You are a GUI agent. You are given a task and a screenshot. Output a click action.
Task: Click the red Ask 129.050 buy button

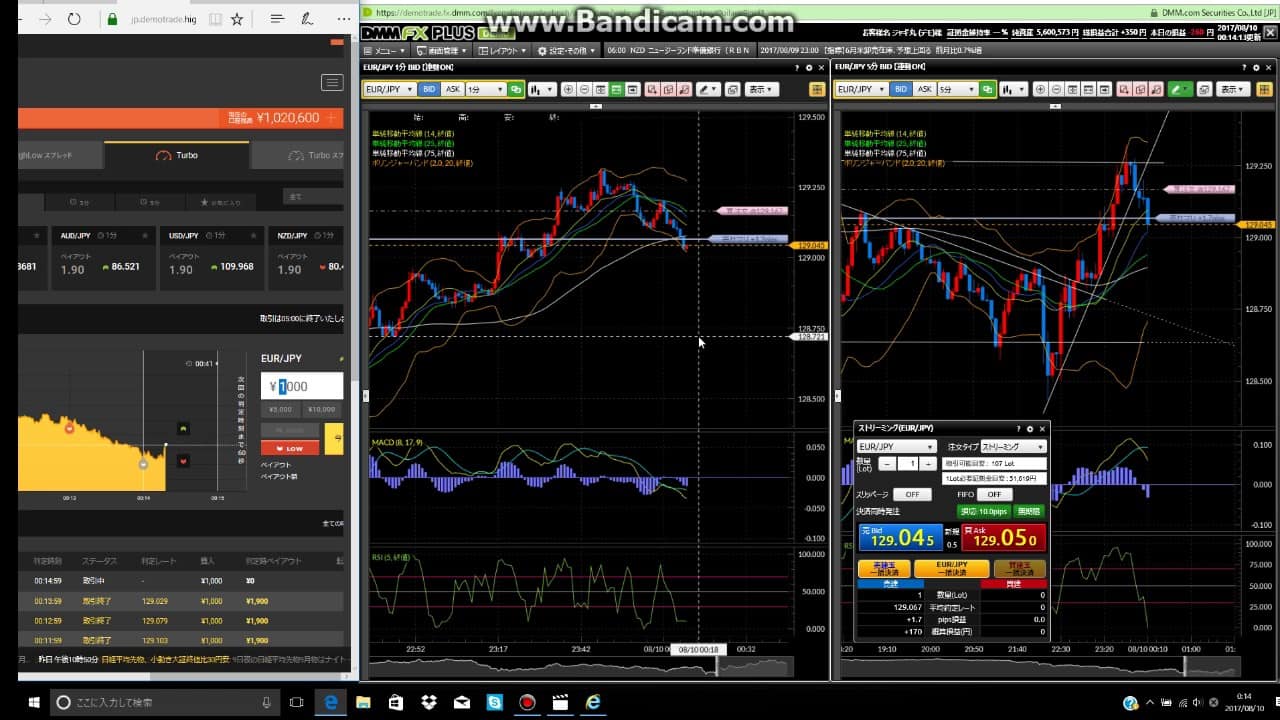point(1004,539)
